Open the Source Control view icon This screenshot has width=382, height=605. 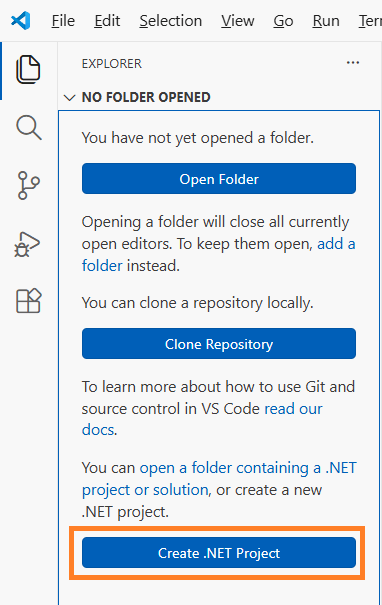[x=29, y=186]
